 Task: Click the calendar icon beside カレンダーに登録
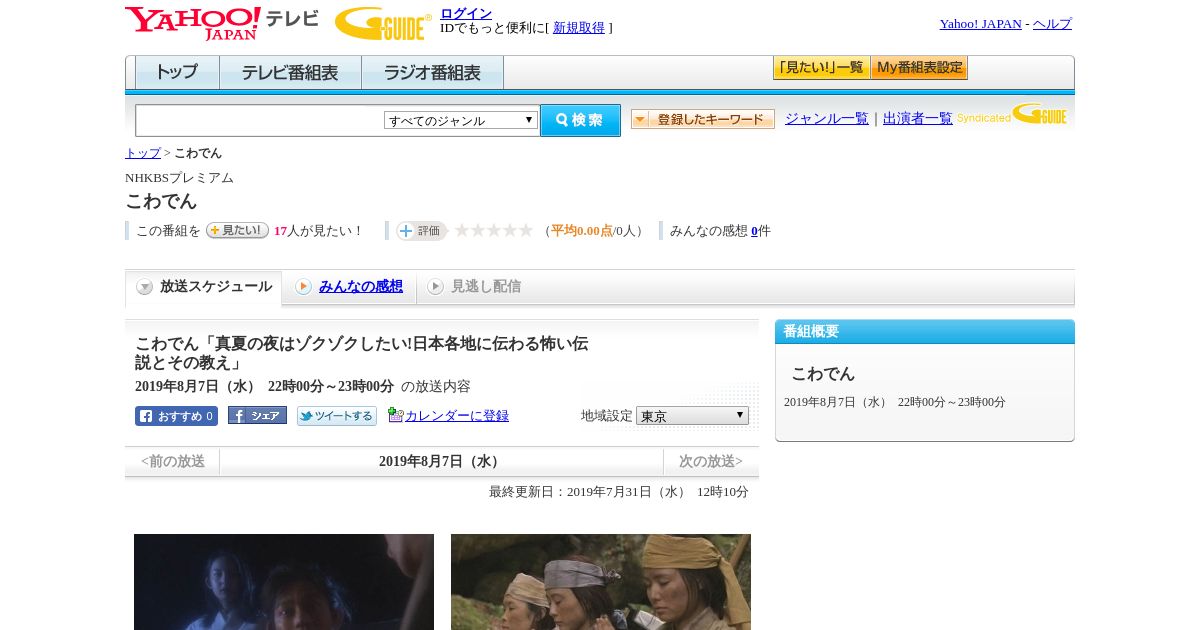point(395,415)
